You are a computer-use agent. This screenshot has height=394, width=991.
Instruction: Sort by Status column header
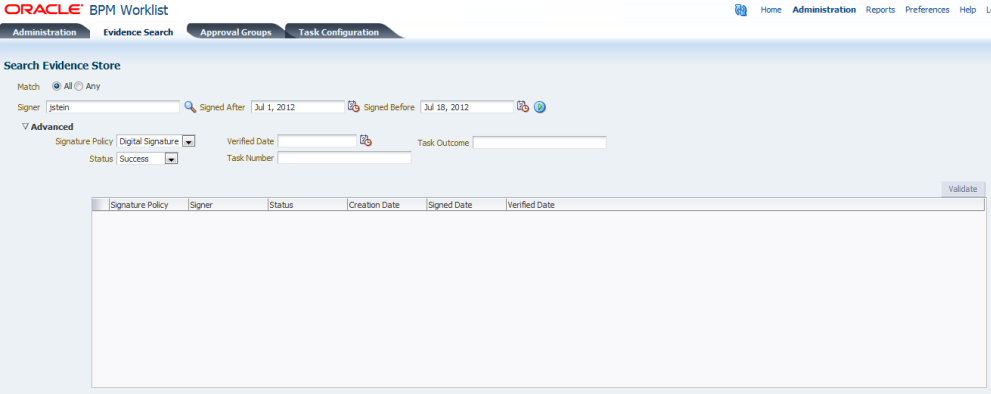[308, 205]
